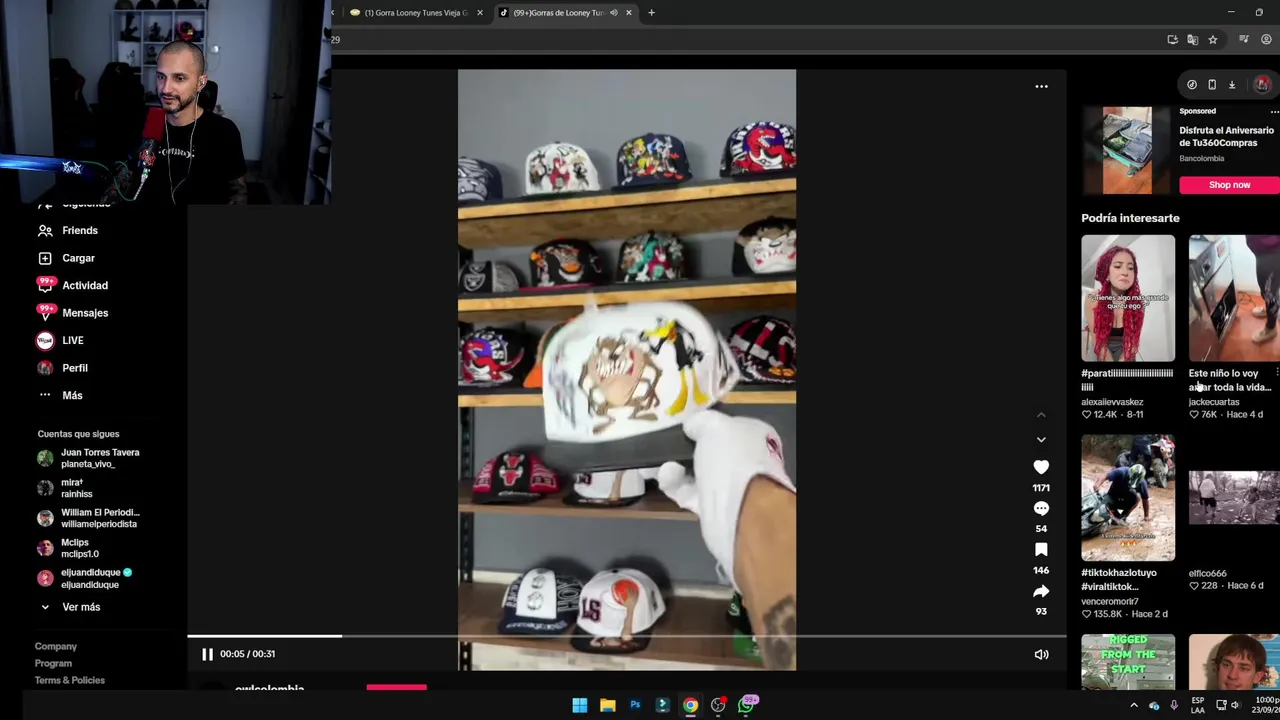Open eljuandiduque verified account
This screenshot has width=1280, height=720.
(85, 578)
